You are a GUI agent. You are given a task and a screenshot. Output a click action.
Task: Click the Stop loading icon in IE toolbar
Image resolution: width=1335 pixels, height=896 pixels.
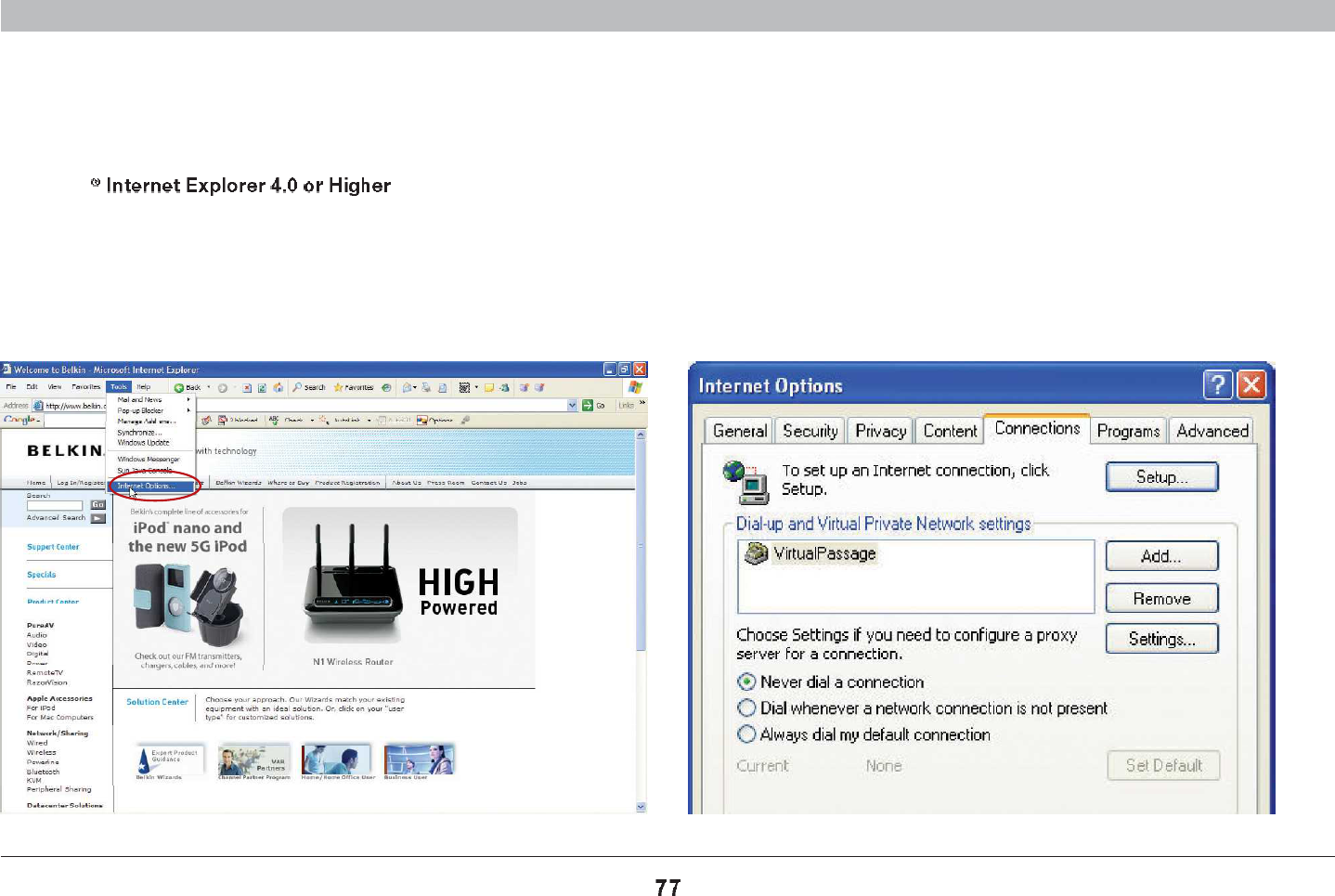246,387
